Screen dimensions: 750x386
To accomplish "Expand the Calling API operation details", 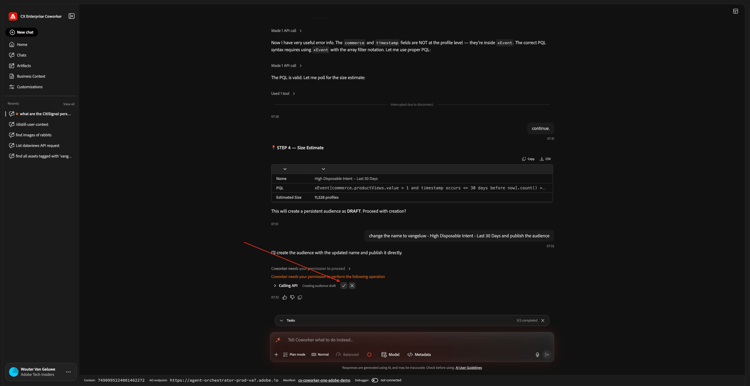I will click(275, 286).
